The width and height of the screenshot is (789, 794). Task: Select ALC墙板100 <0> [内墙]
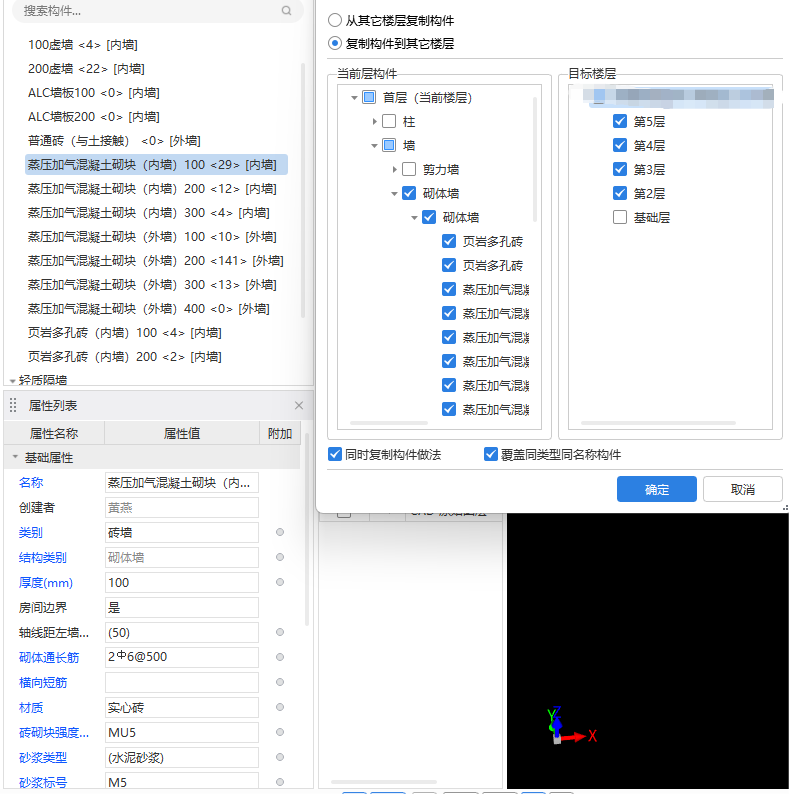tap(94, 93)
